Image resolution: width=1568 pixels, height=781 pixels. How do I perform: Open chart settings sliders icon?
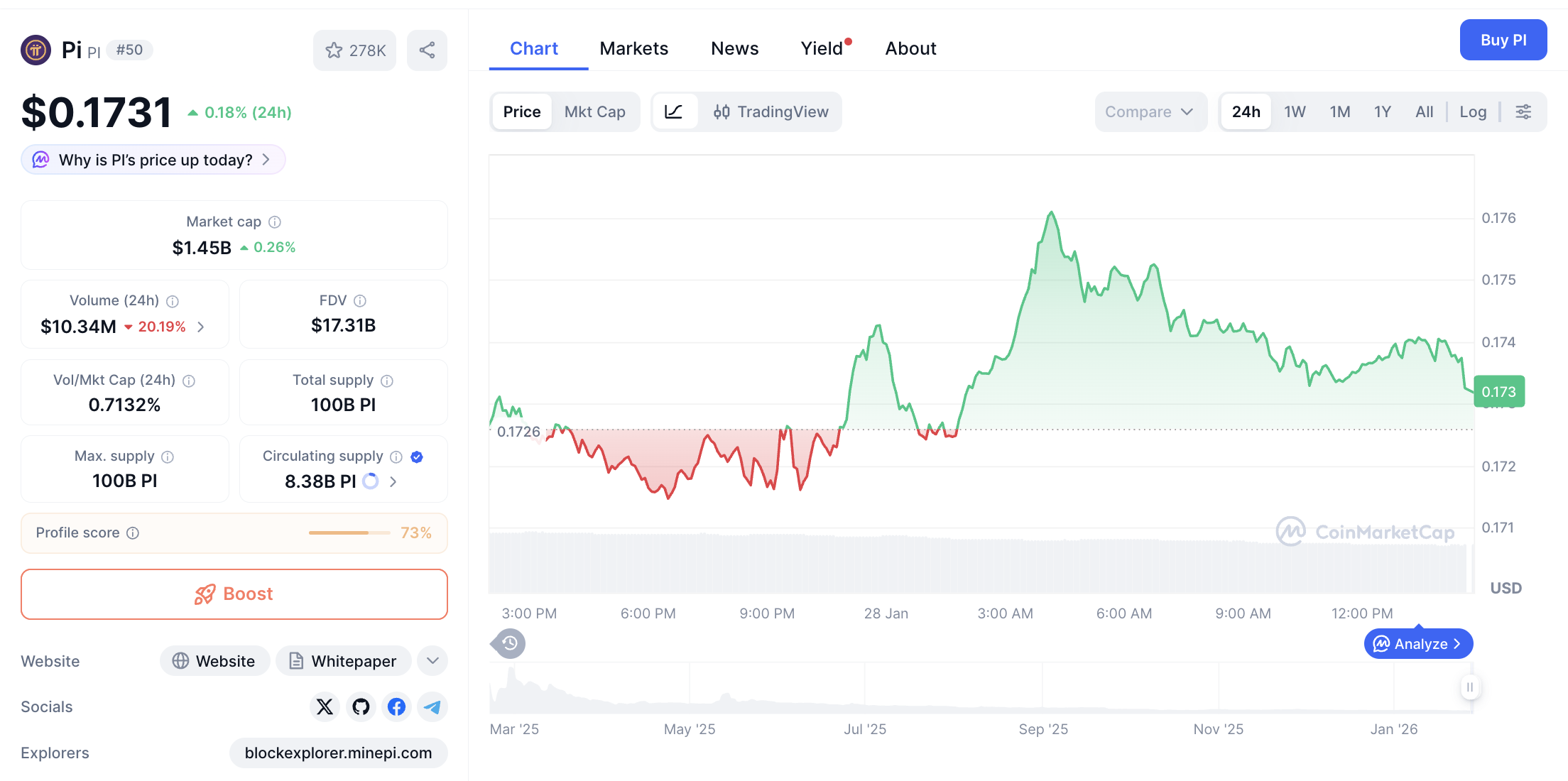pyautogui.click(x=1524, y=111)
